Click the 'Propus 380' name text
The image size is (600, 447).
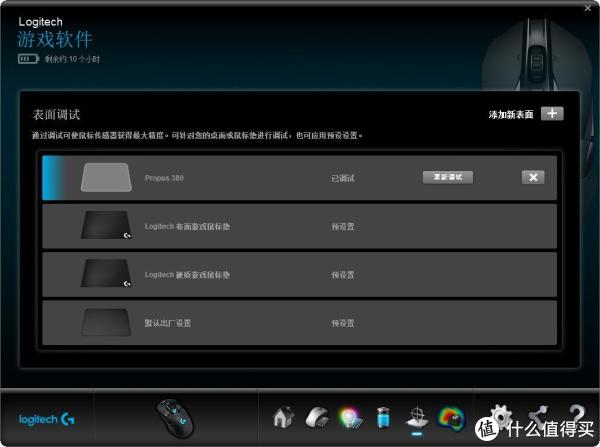click(164, 178)
